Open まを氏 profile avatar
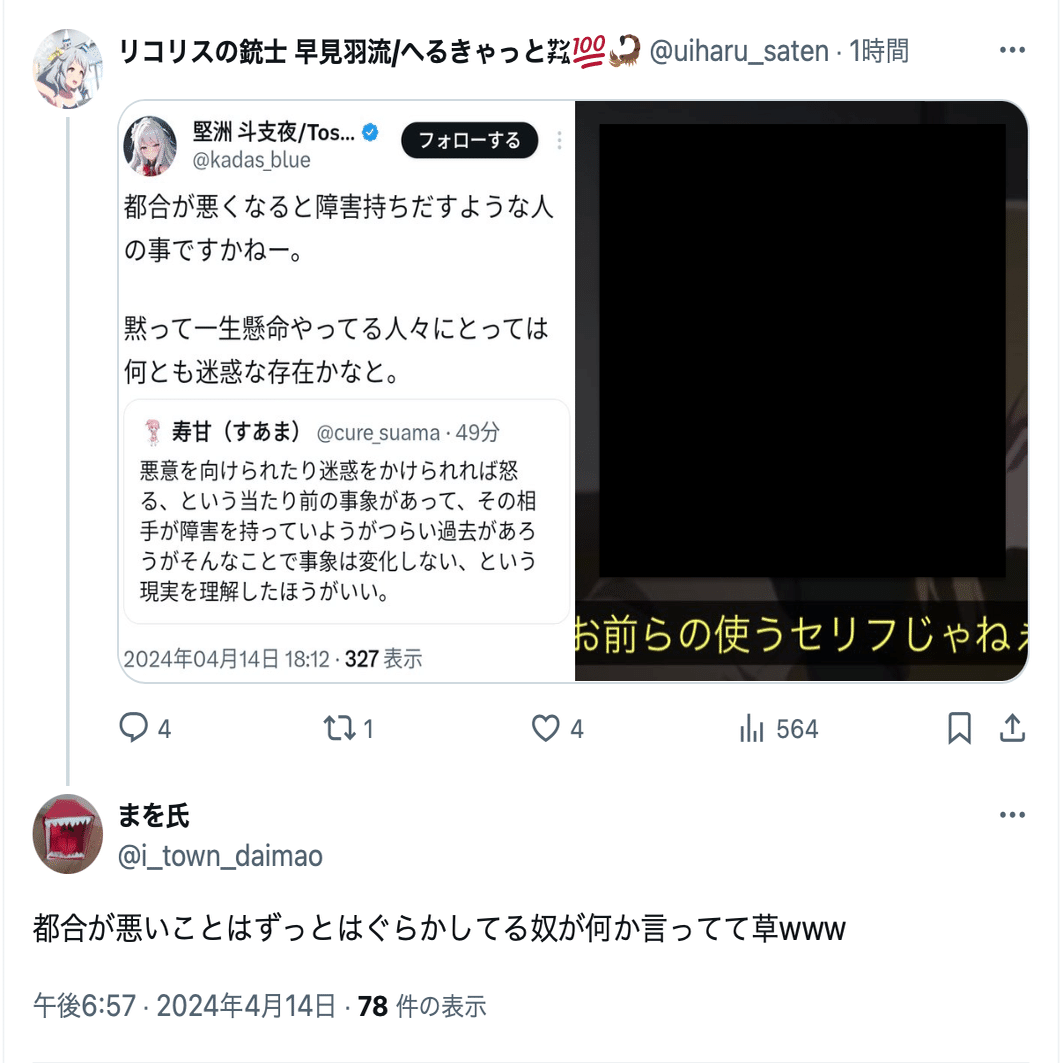 tap(68, 834)
